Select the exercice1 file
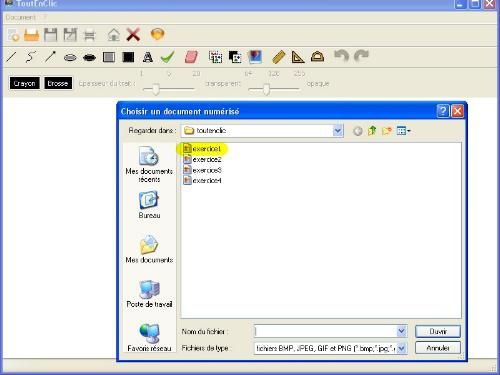 [202, 149]
